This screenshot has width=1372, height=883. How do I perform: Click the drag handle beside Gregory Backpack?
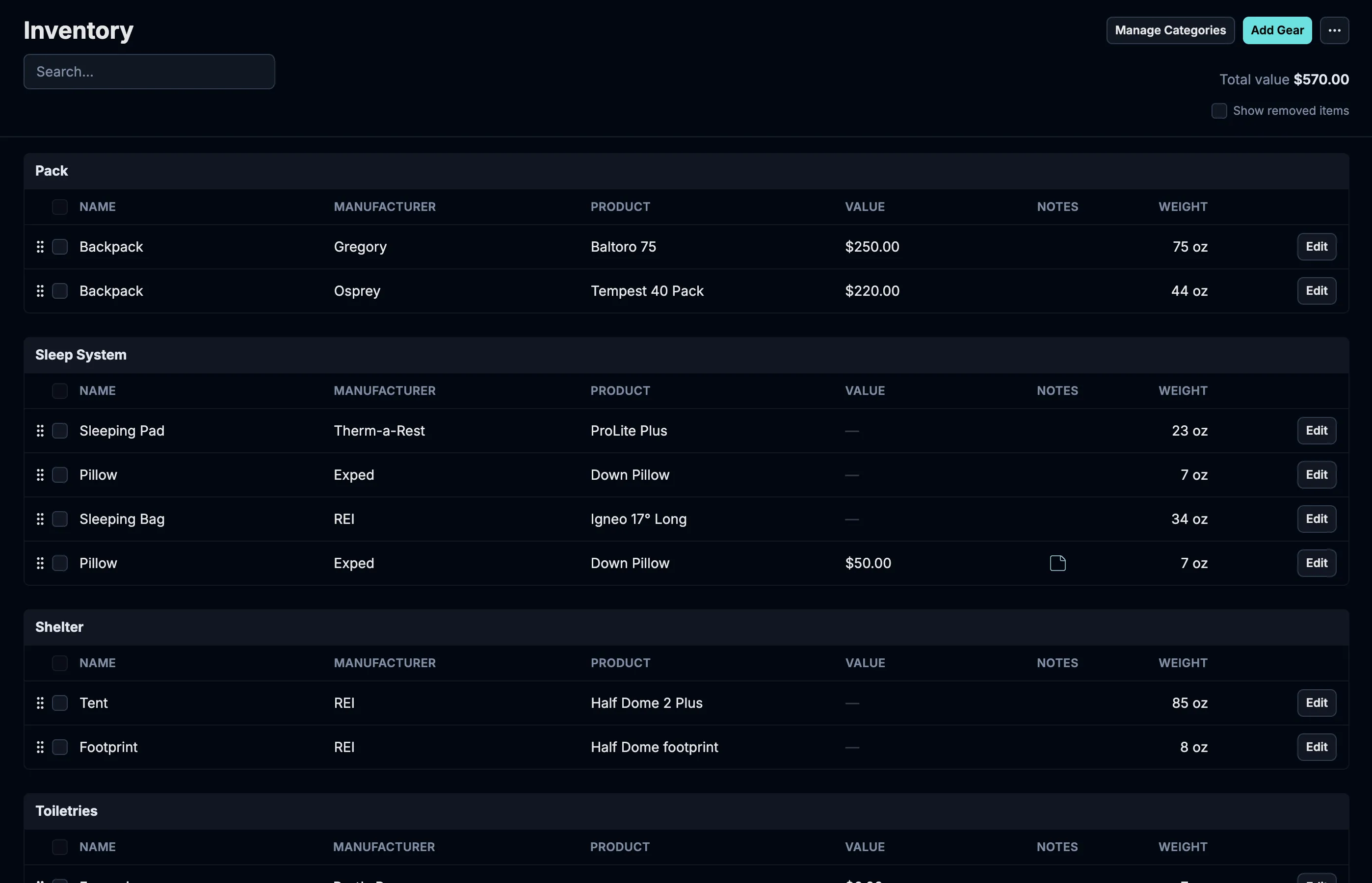(40, 247)
